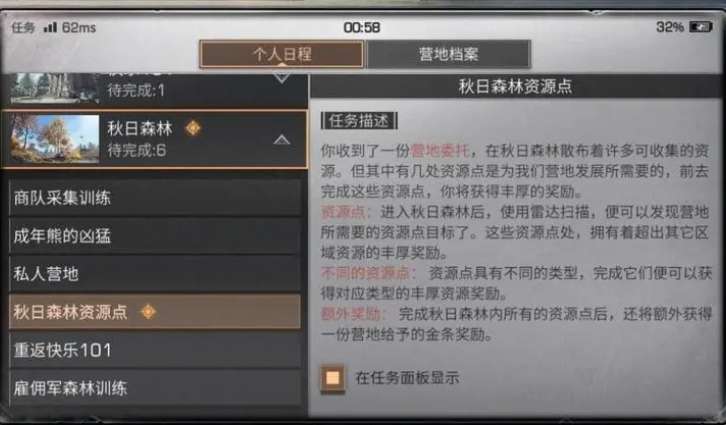The width and height of the screenshot is (726, 425).
Task: Open the 商队采集训练 quest
Action: [155, 198]
